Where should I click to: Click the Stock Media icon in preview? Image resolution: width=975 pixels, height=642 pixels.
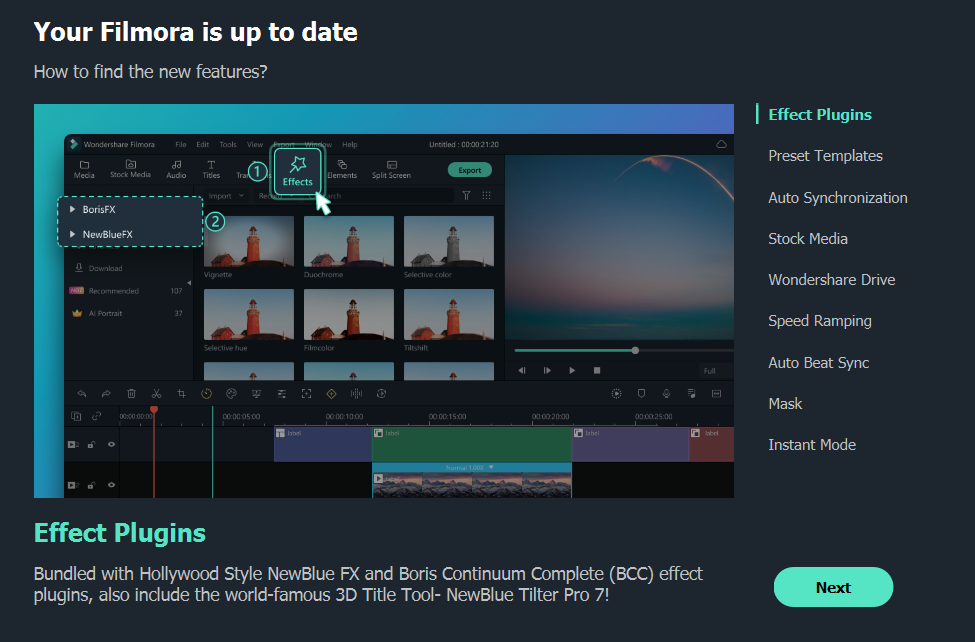(131, 164)
